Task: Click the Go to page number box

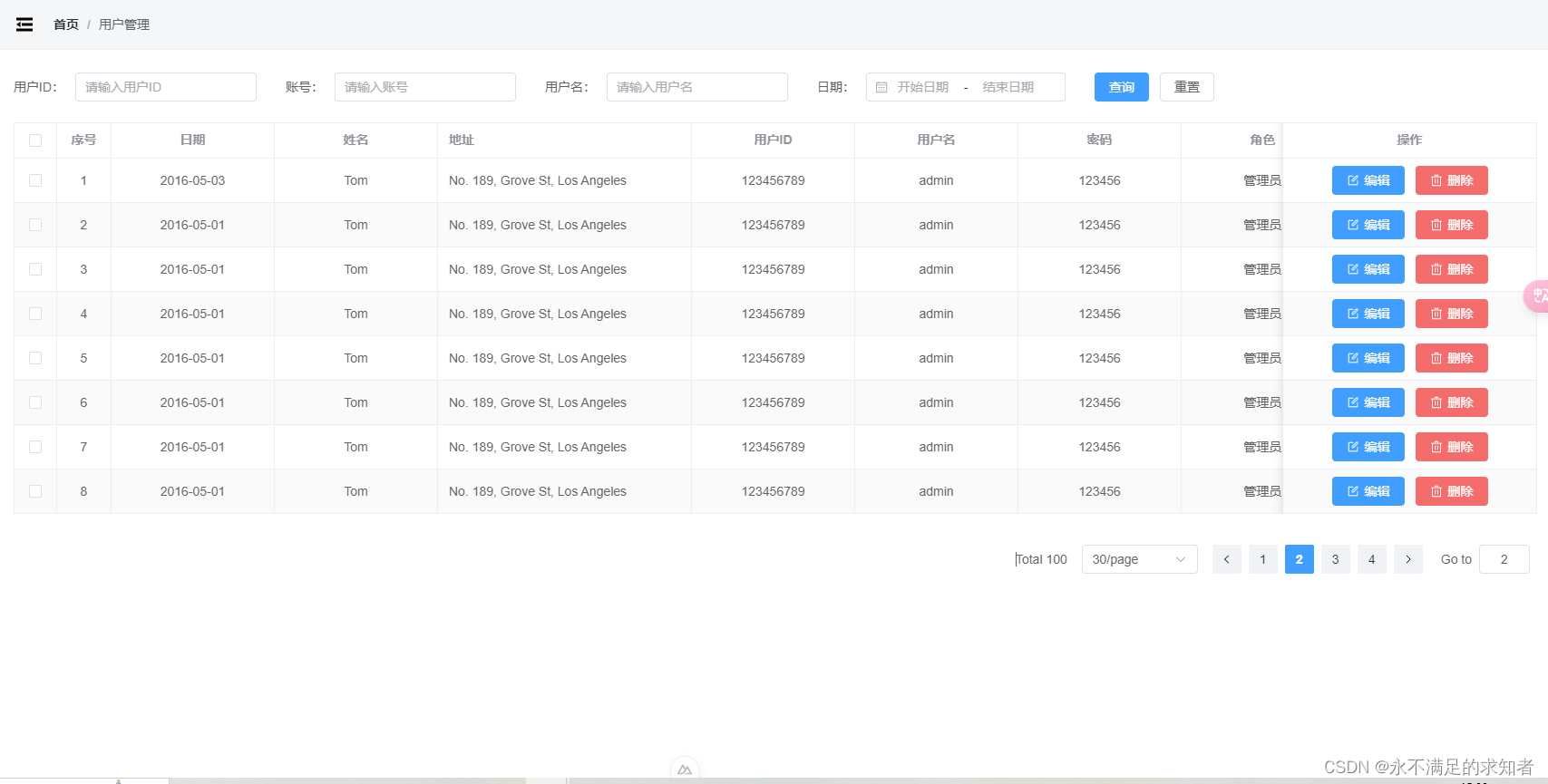Action: click(x=1504, y=559)
